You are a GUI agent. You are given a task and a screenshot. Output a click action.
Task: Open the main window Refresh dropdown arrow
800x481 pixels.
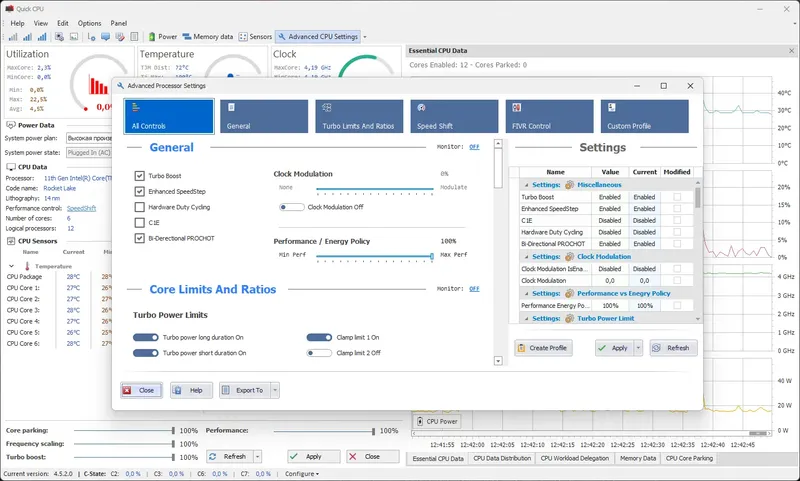click(x=258, y=457)
